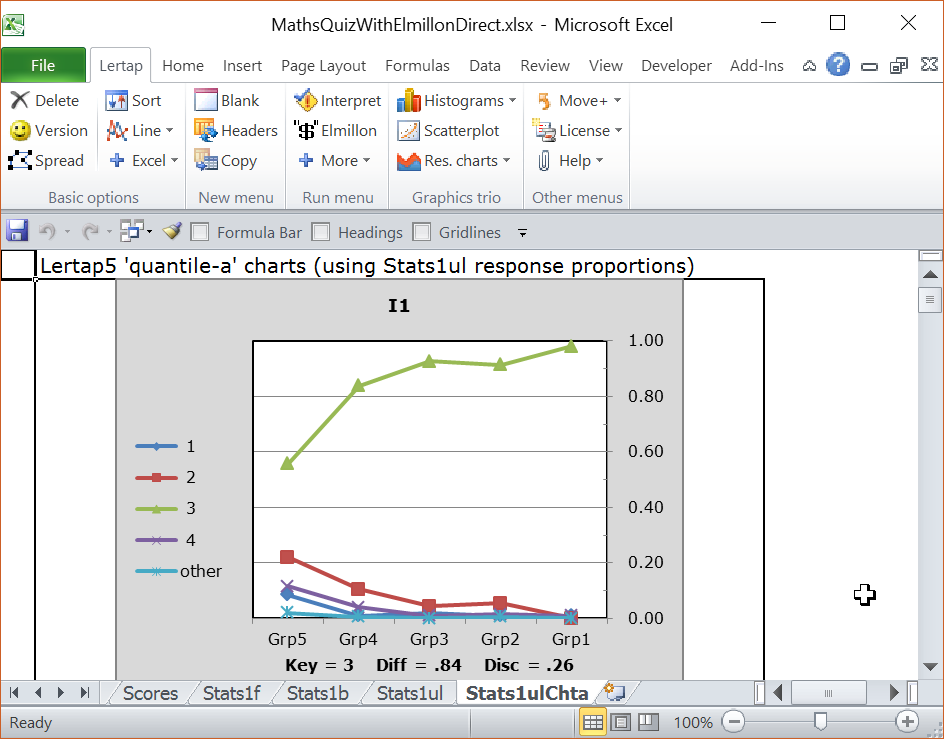This screenshot has width=944, height=739.
Task: Click the Redo arrow icon
Action: [90, 231]
